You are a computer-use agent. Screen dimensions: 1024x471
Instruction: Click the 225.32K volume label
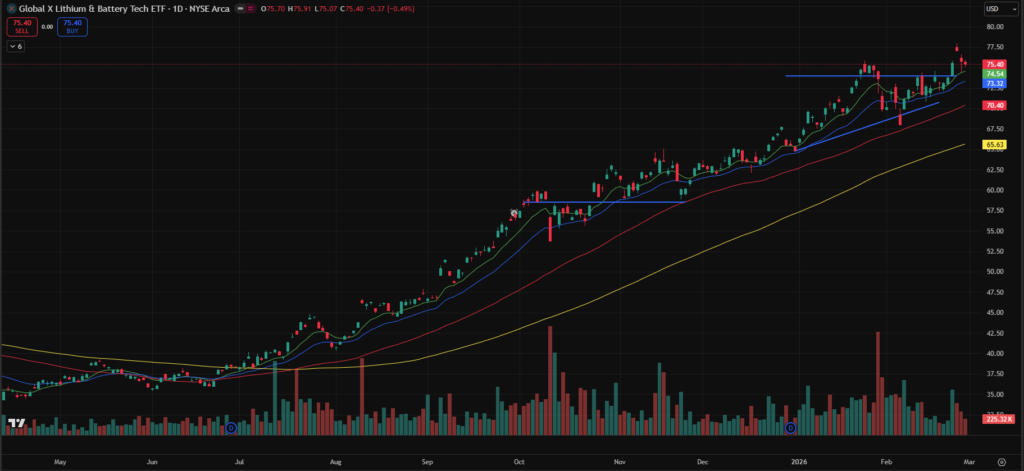[997, 419]
